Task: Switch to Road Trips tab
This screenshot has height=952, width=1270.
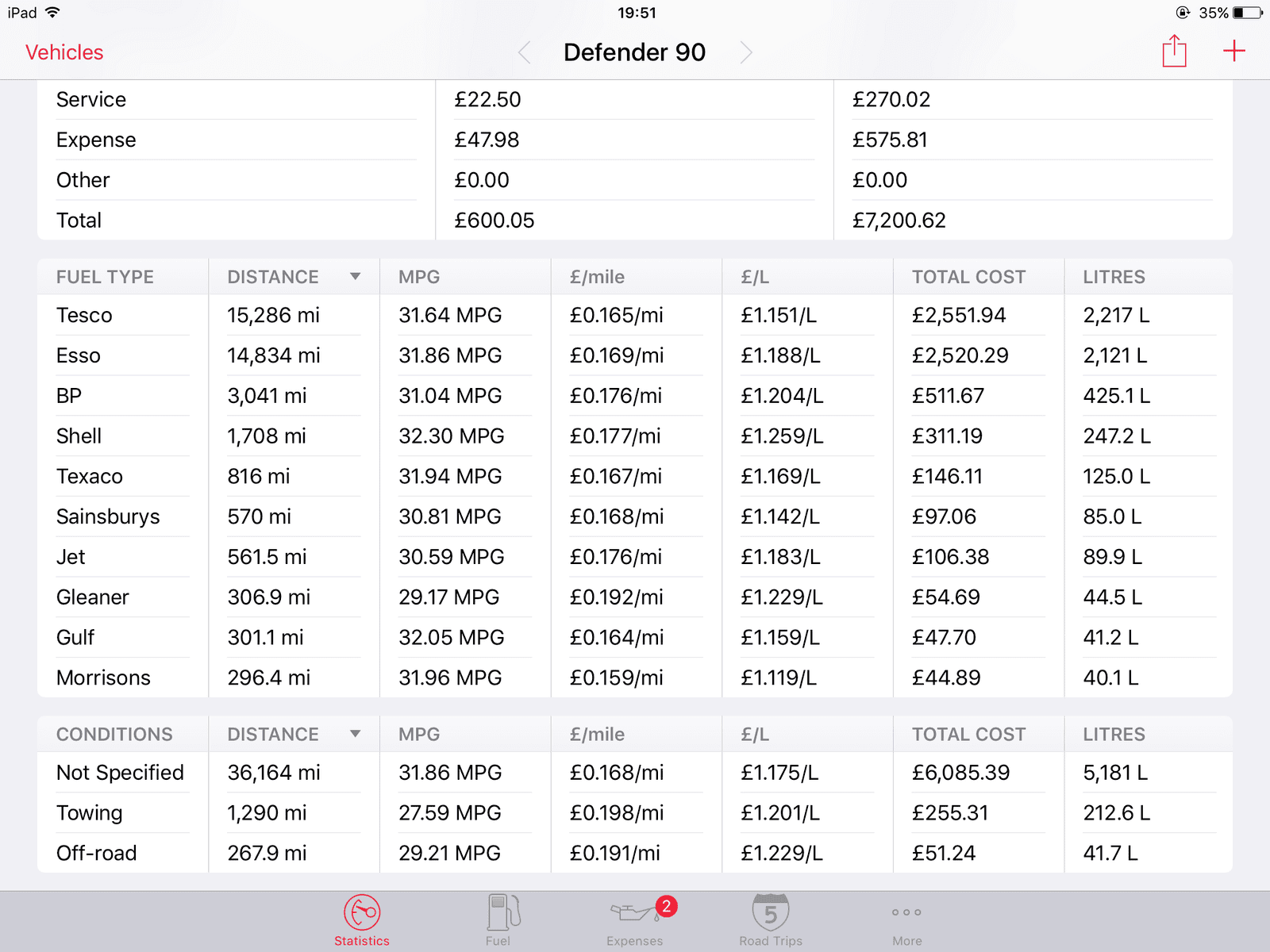Action: [x=771, y=921]
